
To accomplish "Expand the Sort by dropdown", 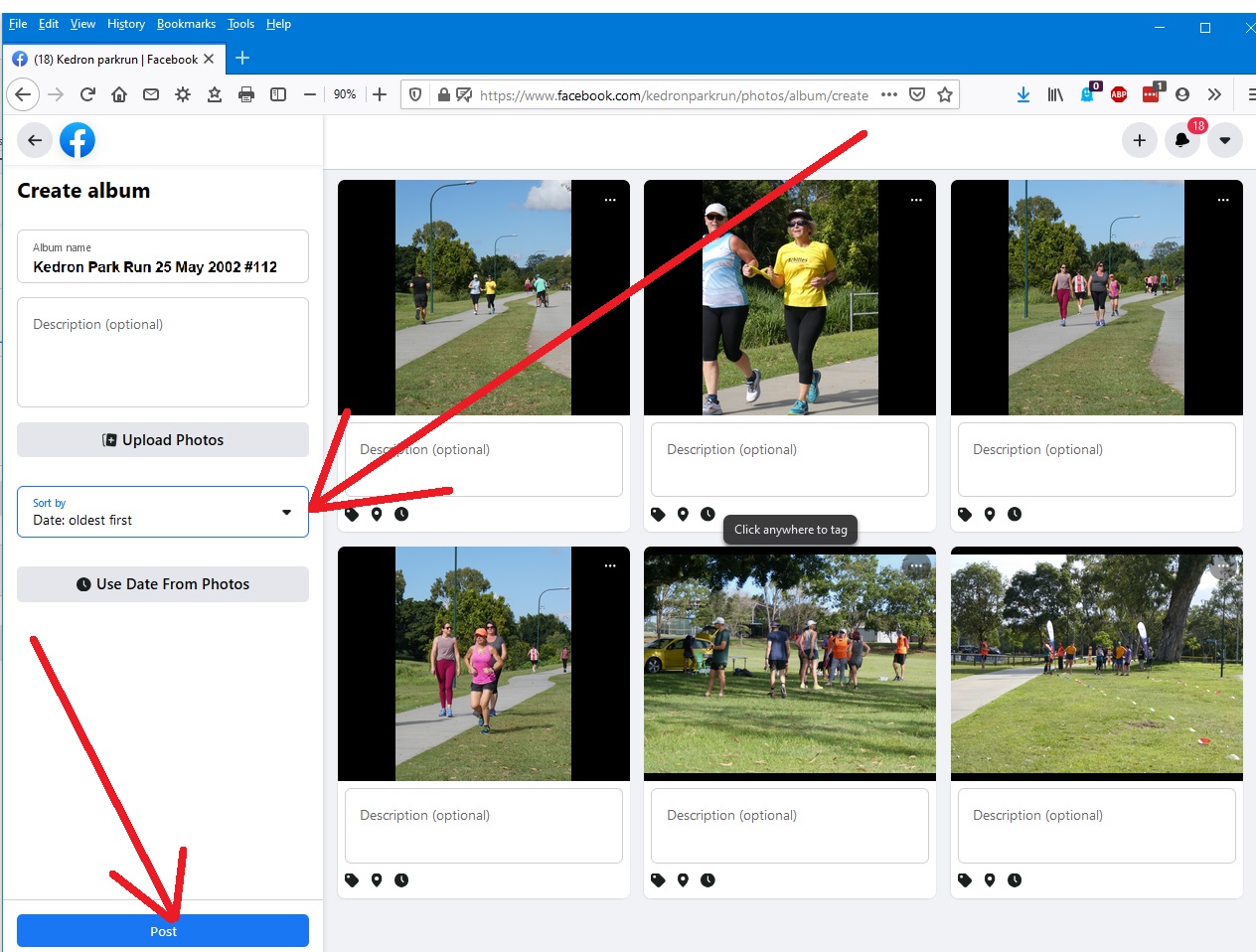I will point(163,512).
